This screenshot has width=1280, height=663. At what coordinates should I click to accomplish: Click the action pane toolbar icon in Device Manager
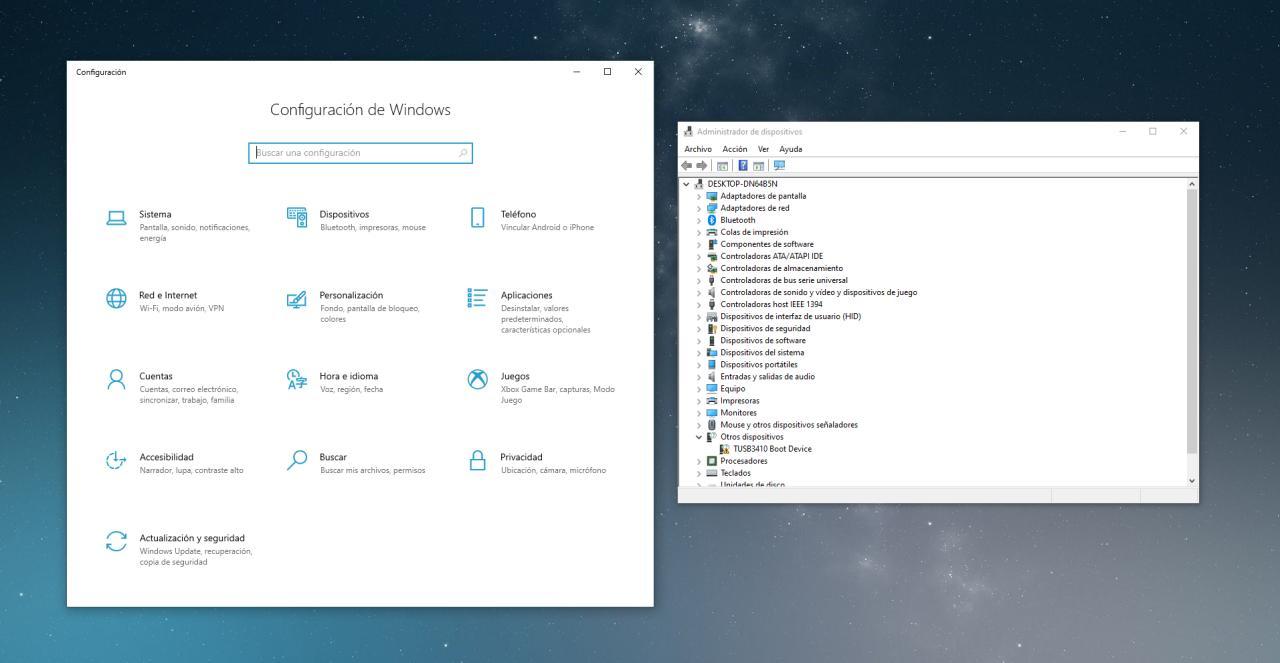[758, 166]
